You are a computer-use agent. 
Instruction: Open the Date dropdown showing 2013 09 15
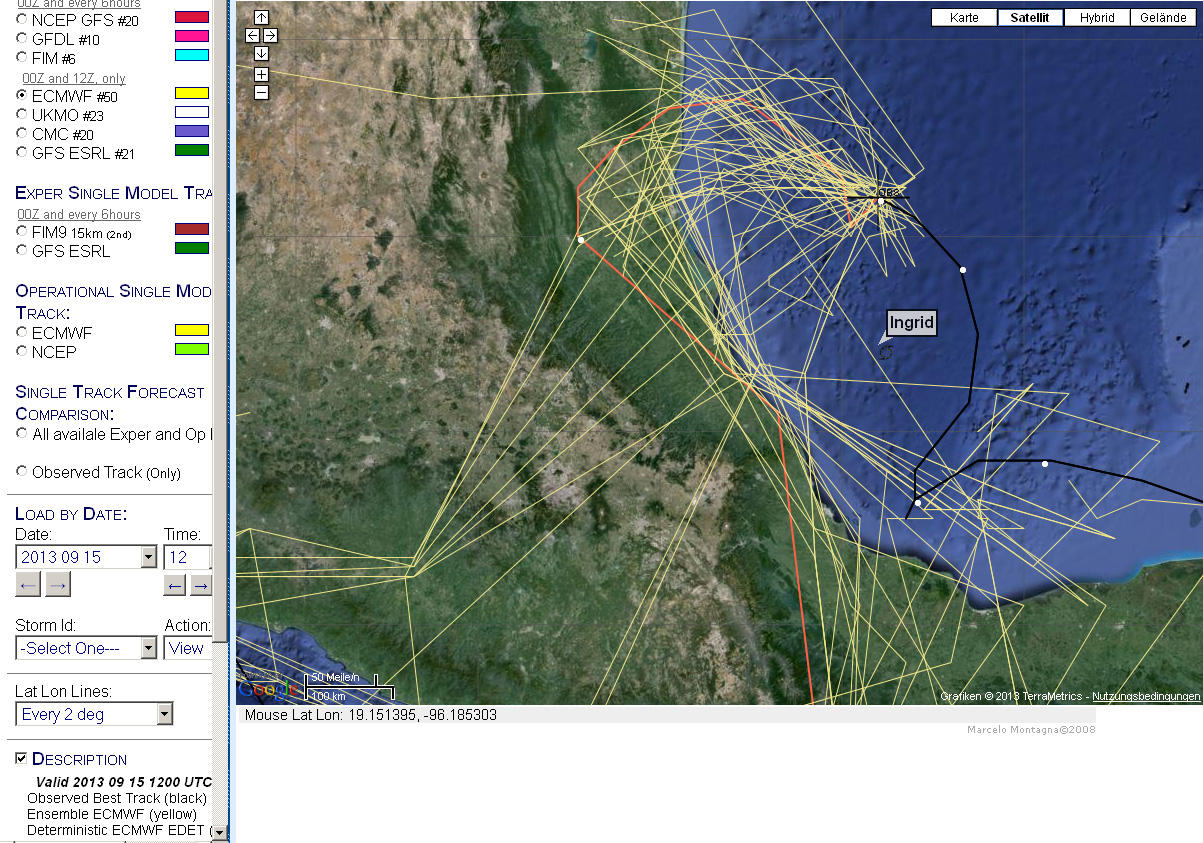point(149,557)
